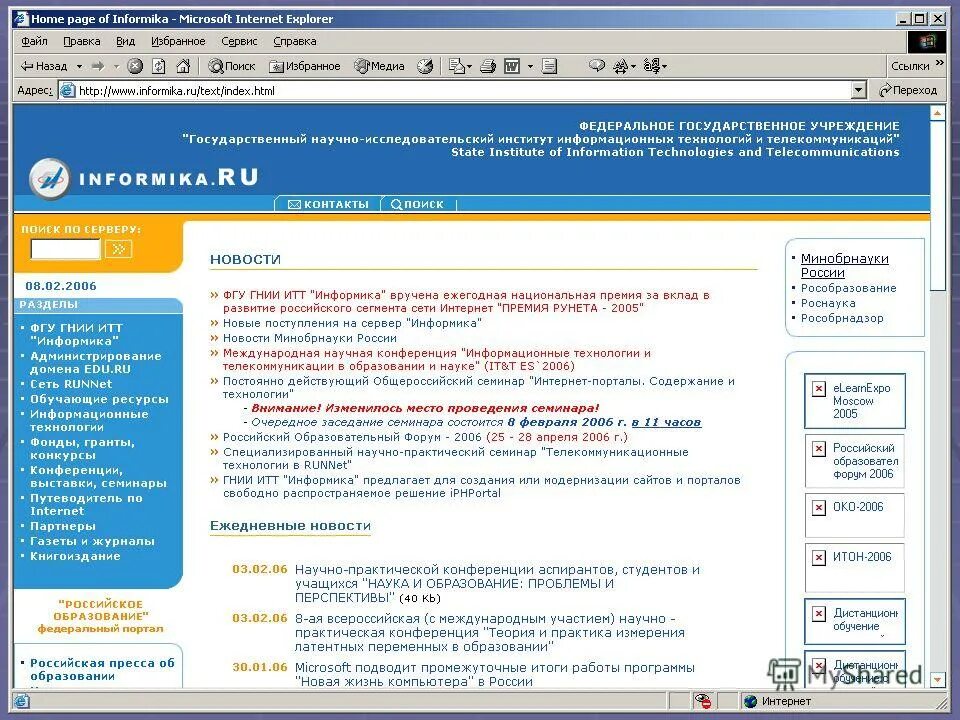Screen dimensions: 960x720
Task: Click the Home icon in toolbar
Action: click(x=182, y=66)
